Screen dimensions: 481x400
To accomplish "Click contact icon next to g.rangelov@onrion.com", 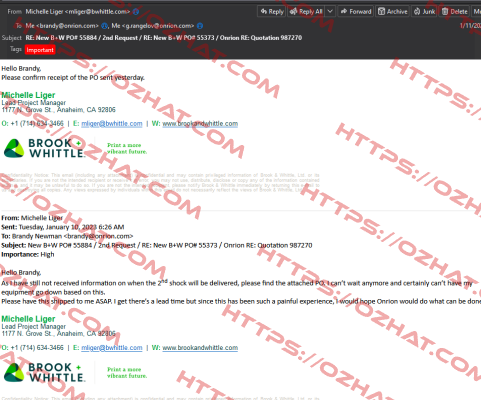I will (200, 26).
